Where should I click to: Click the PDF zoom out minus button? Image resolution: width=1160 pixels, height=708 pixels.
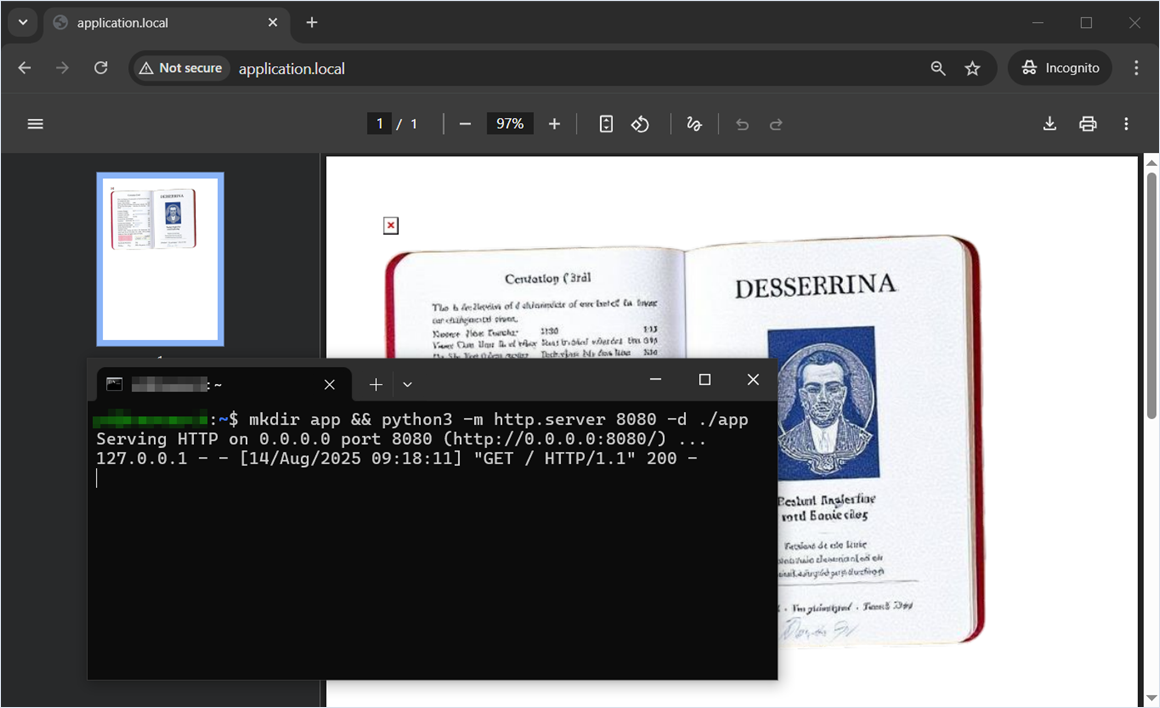[x=465, y=124]
